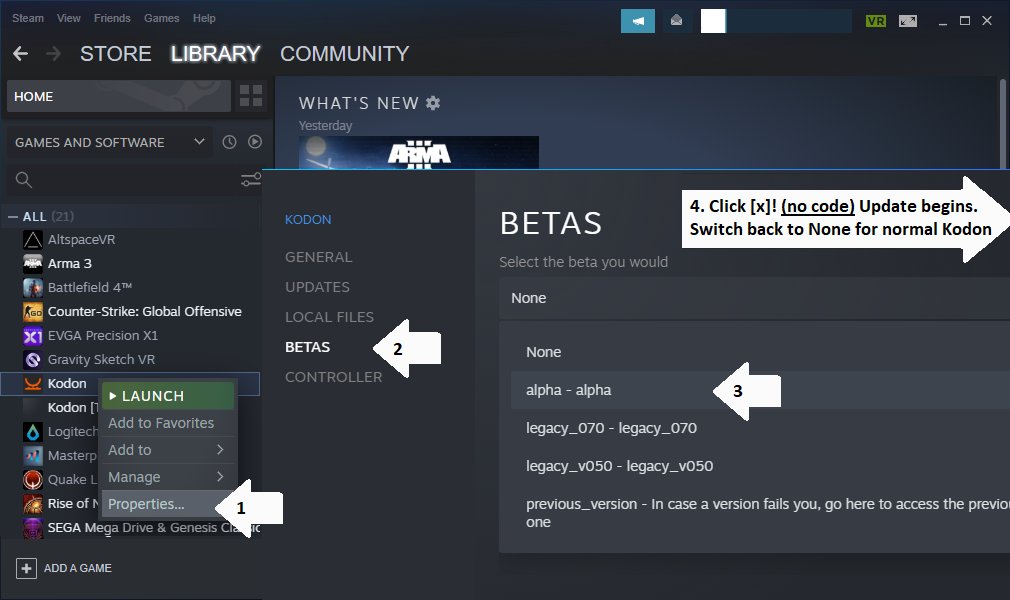Switch to the LIBRARY tab
This screenshot has width=1010, height=600.
215,53
